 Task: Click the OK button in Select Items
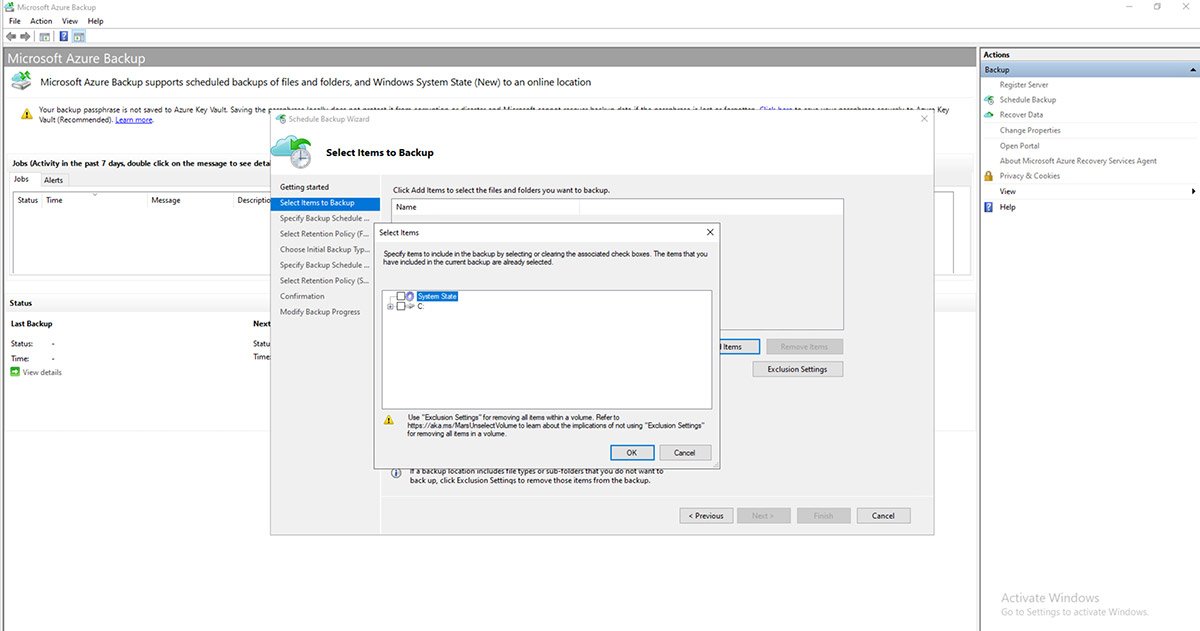tap(632, 452)
